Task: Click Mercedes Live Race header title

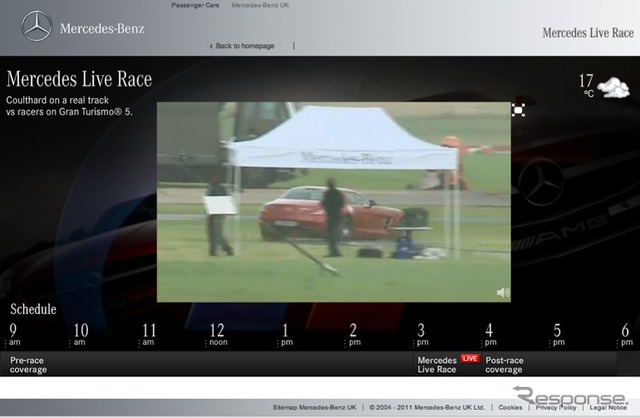Action: pyautogui.click(x=588, y=33)
